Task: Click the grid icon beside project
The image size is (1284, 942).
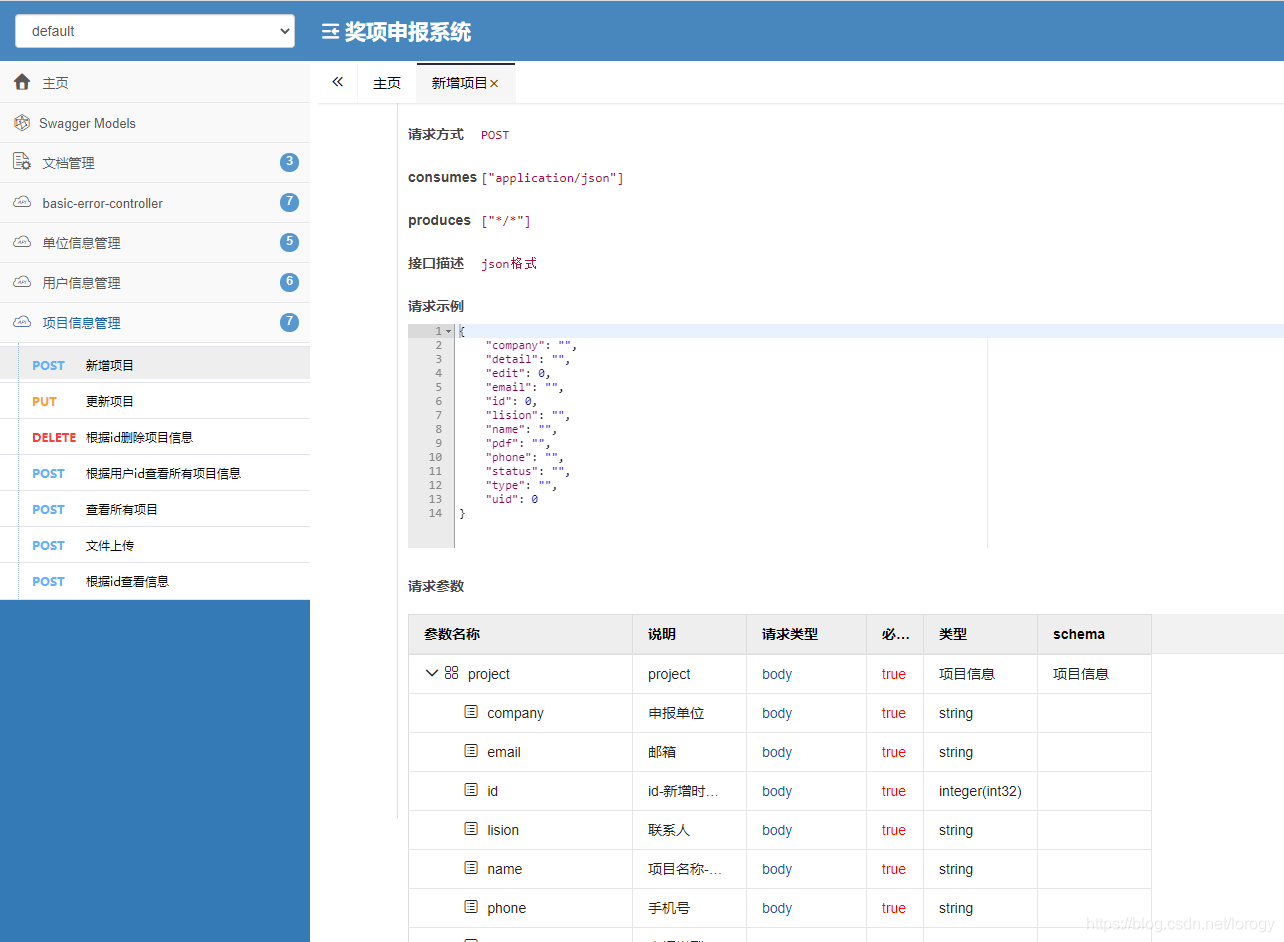Action: click(452, 673)
